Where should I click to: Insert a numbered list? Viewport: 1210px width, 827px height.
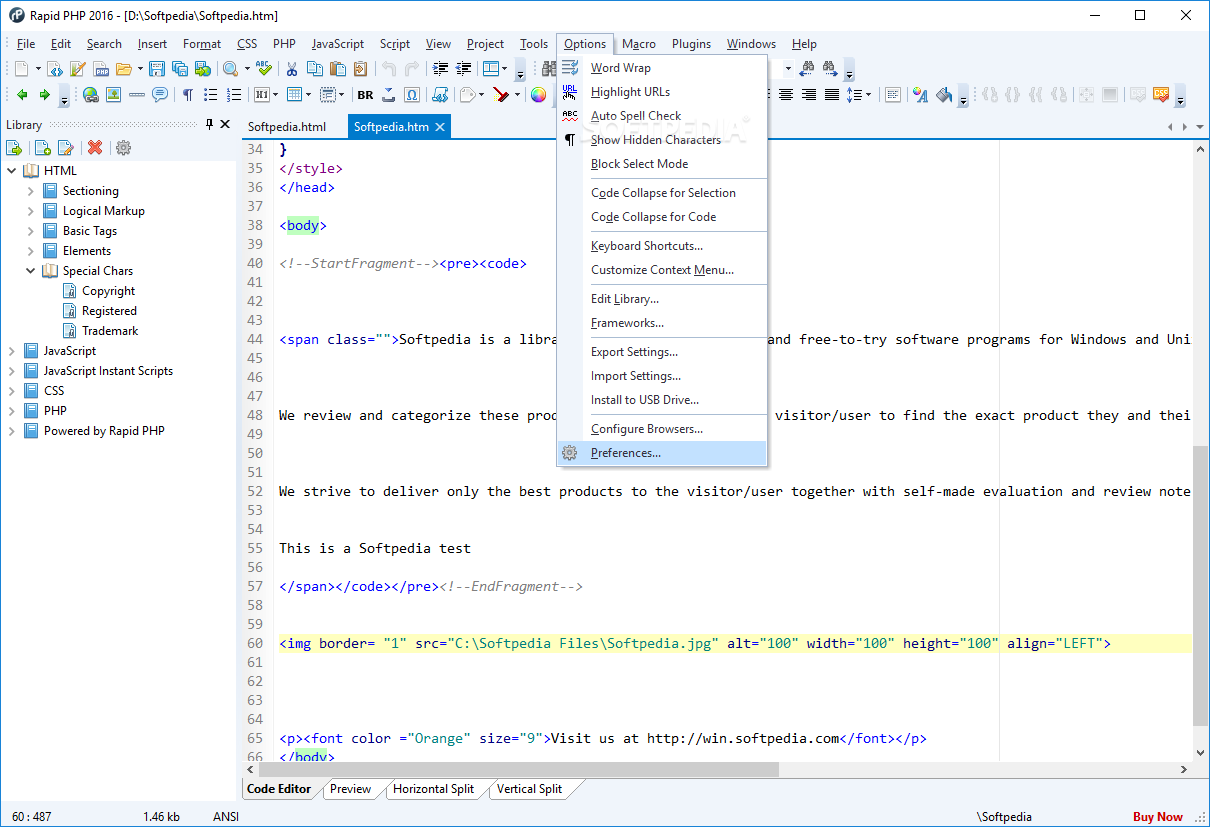pyautogui.click(x=234, y=95)
